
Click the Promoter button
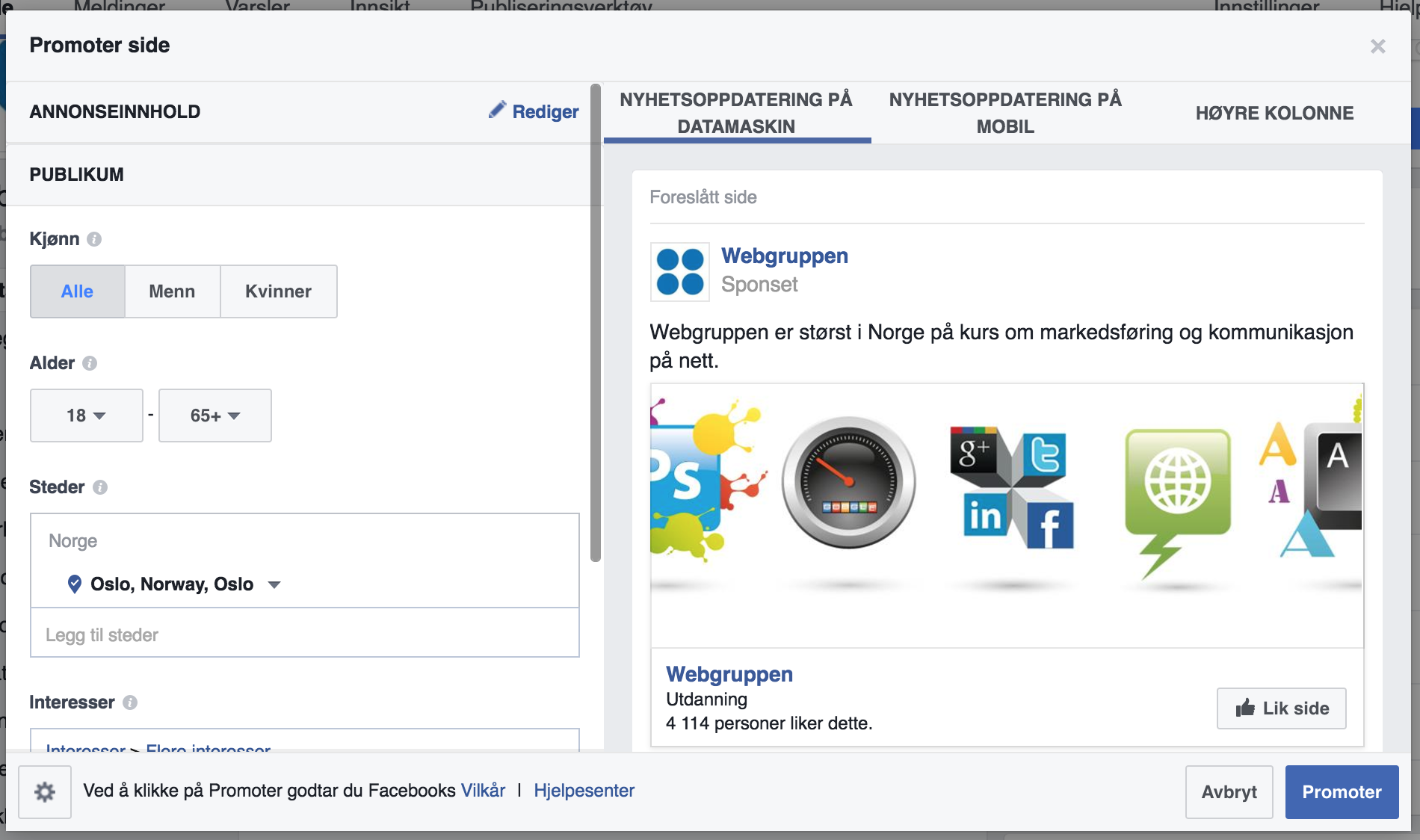click(x=1342, y=792)
